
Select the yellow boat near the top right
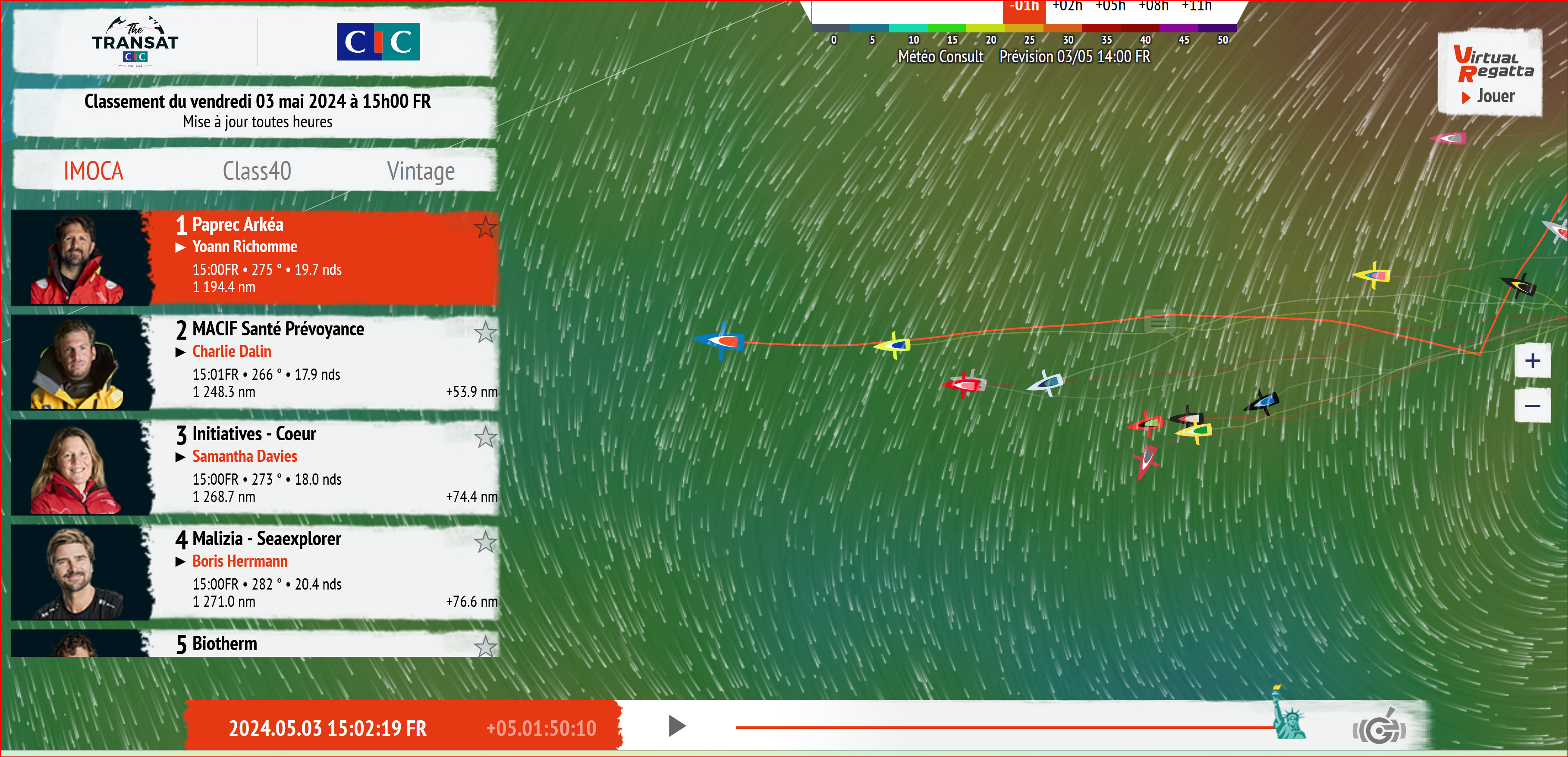tap(1373, 275)
